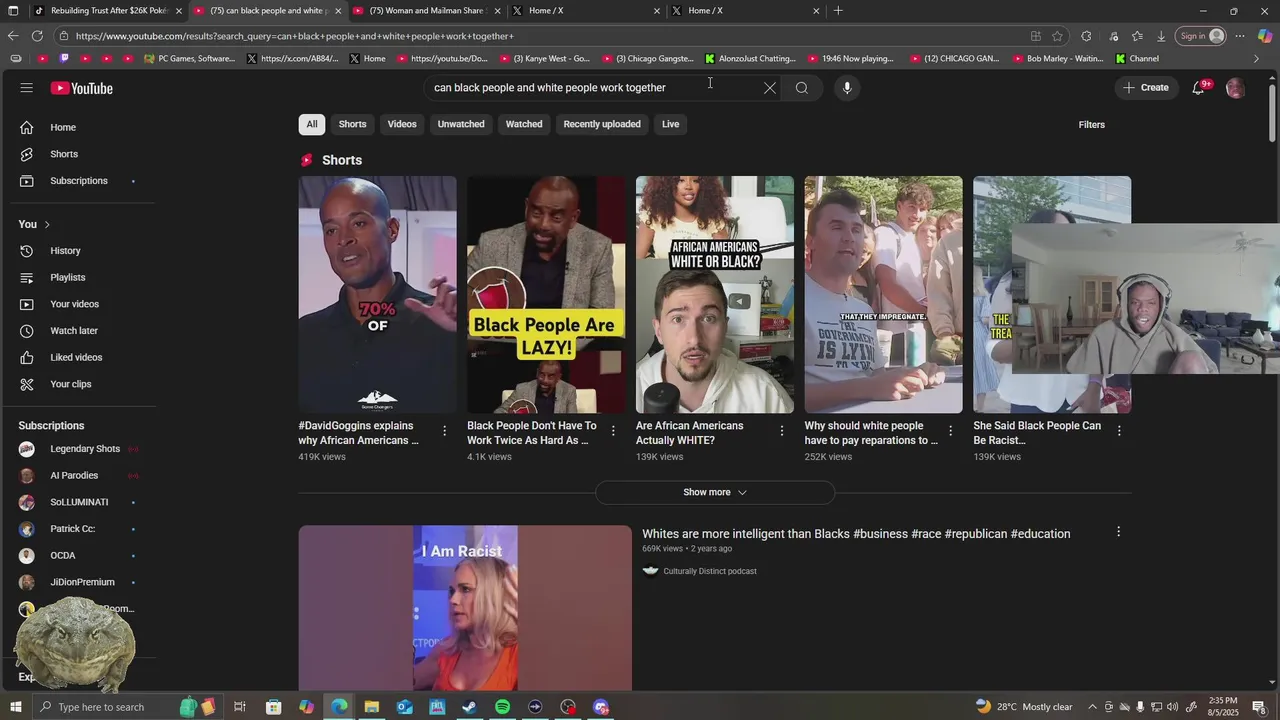Open options menu for 'Whites are more intelligent' video
Viewport: 1280px width, 720px height.
(1118, 532)
